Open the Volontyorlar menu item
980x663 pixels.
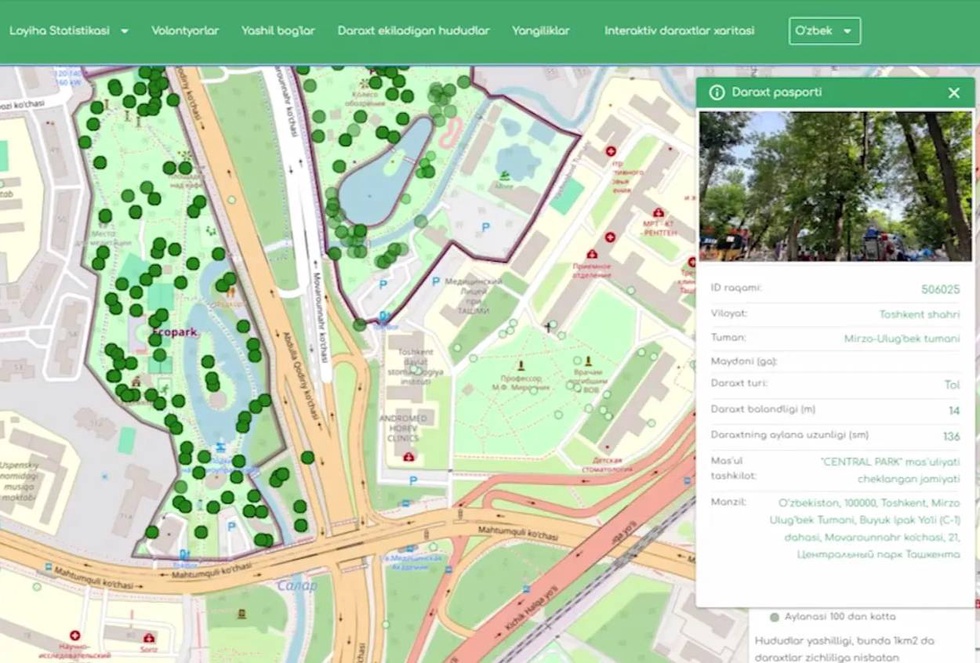click(185, 31)
